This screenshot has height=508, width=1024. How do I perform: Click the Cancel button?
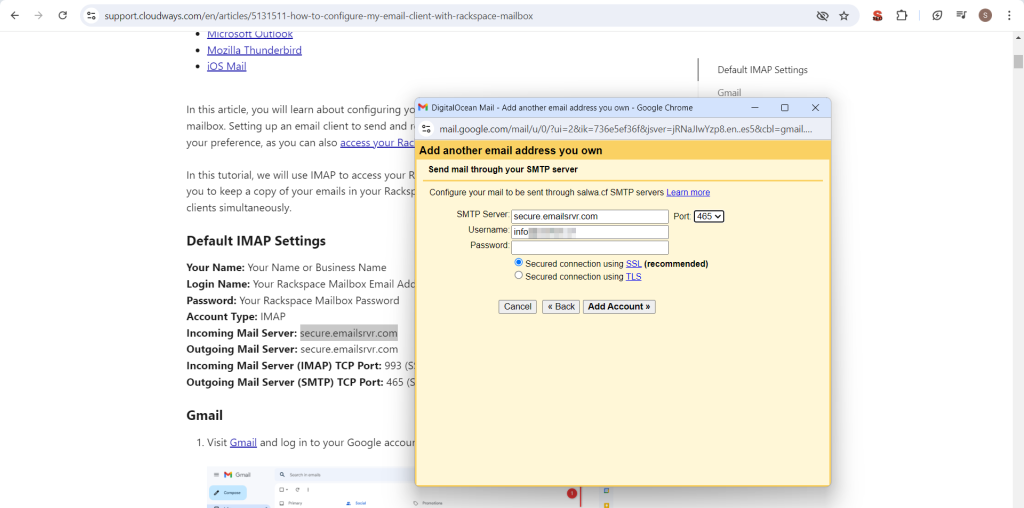click(517, 307)
